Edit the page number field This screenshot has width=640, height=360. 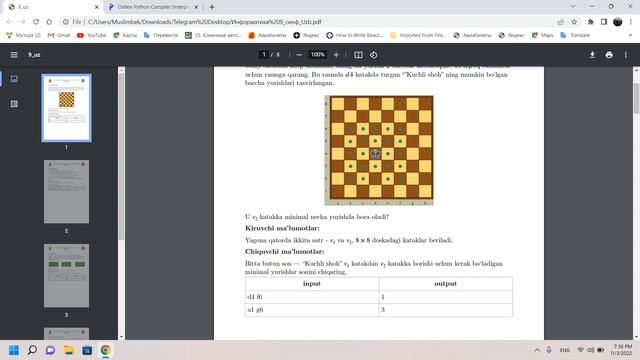point(264,54)
